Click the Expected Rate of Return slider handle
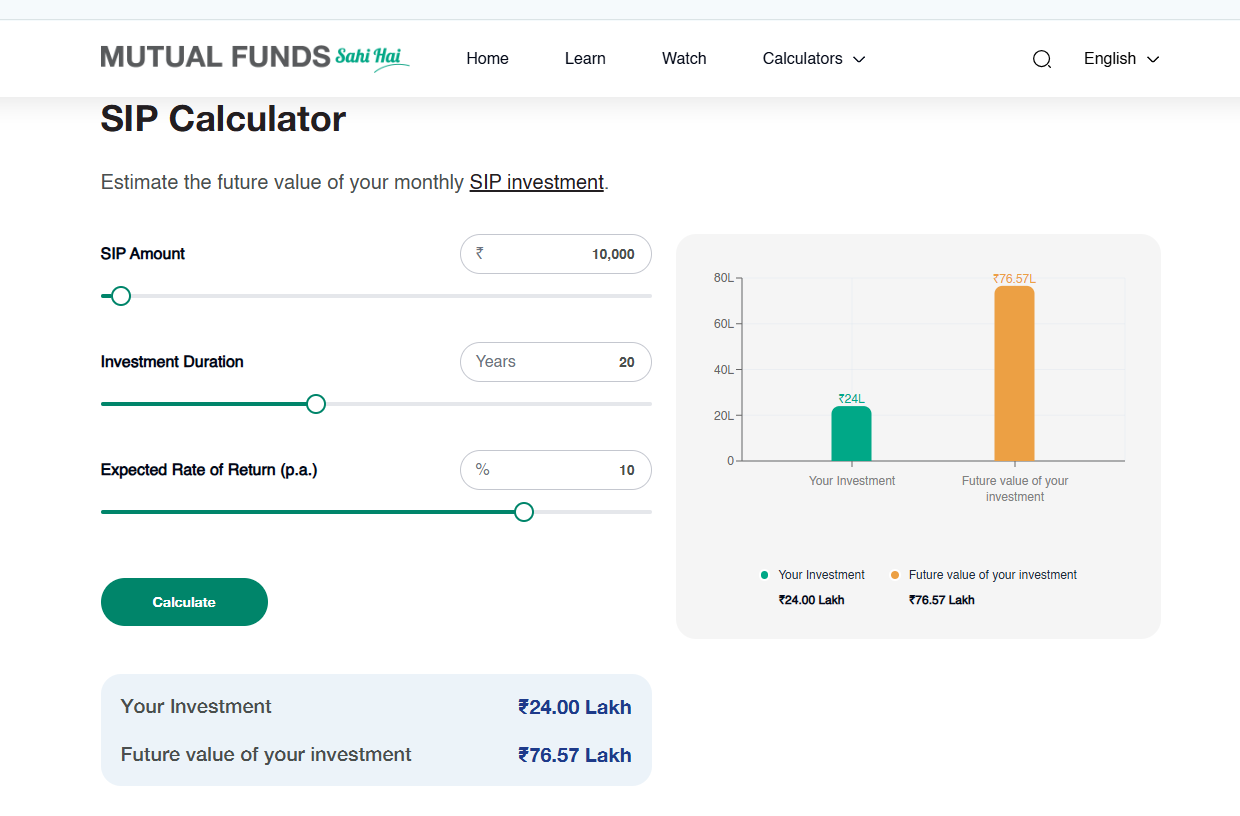Screen dimensions: 1240x816 tap(524, 512)
